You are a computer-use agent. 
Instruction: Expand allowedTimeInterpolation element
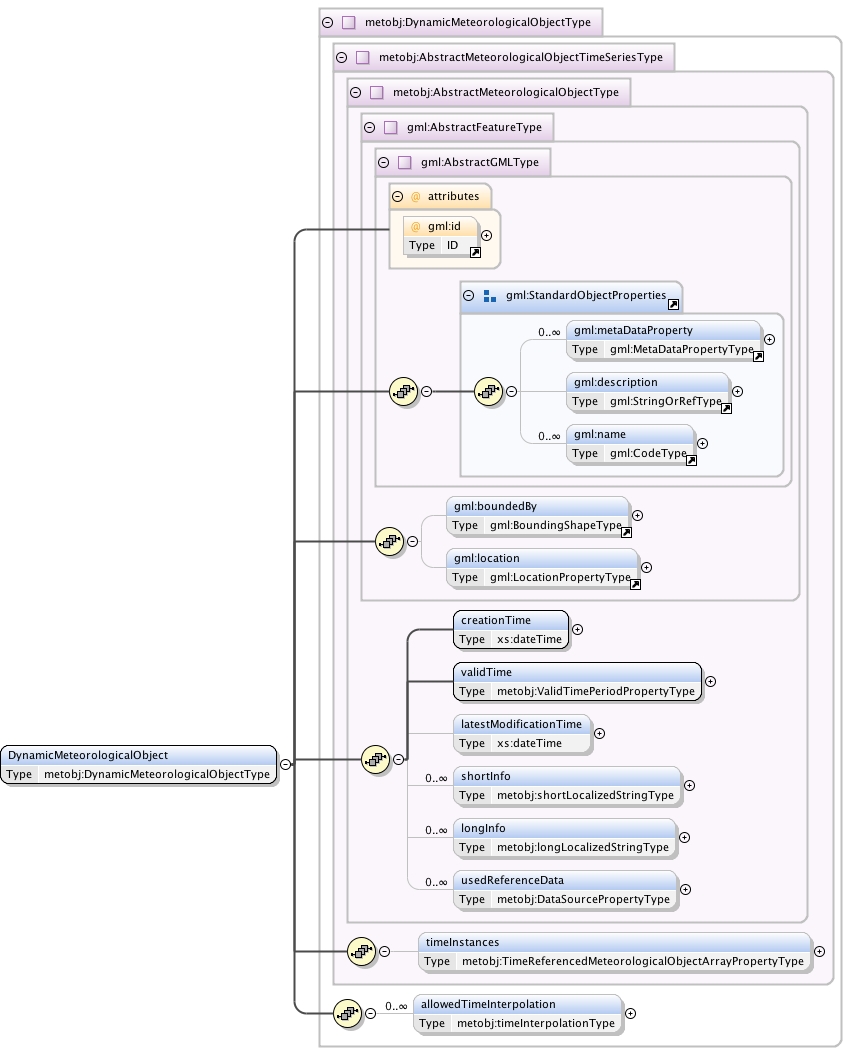click(x=630, y=1013)
